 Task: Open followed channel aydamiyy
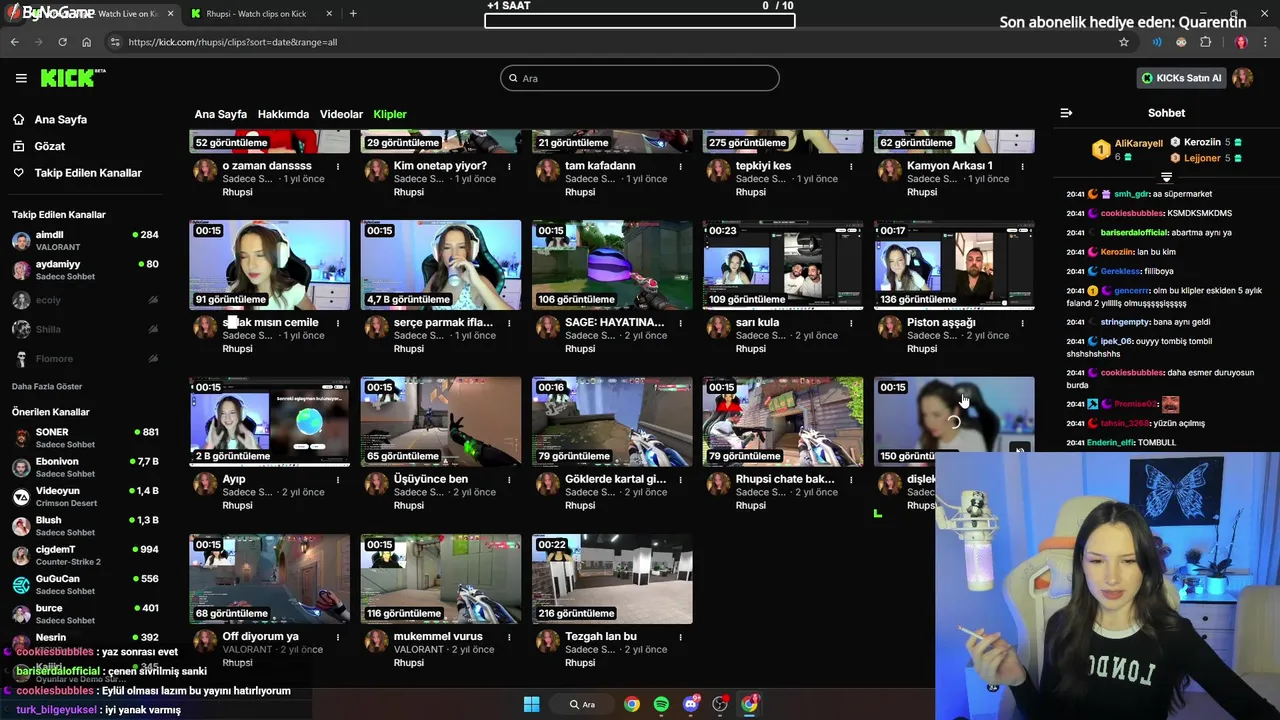point(85,270)
